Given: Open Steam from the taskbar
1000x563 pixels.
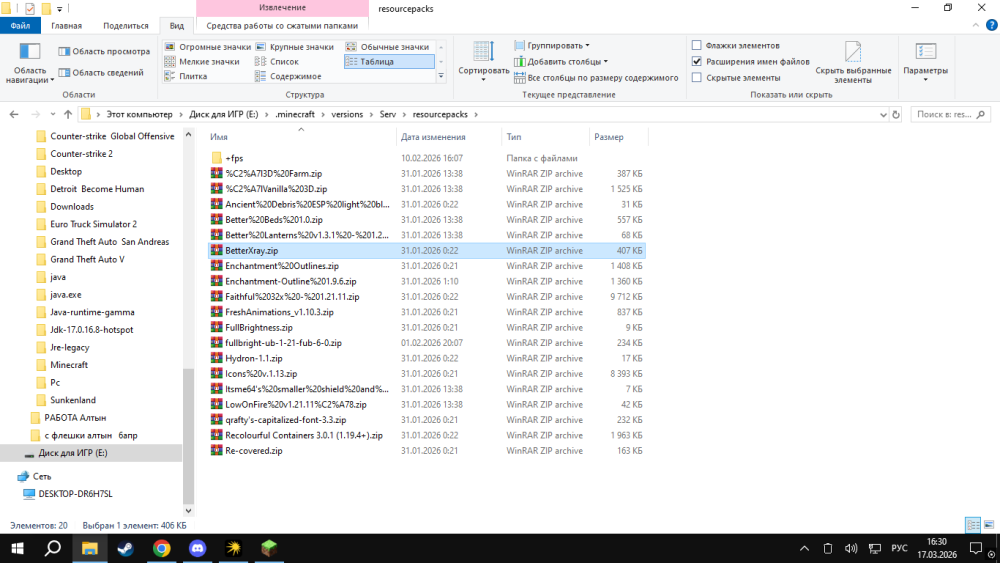Looking at the screenshot, I should click(126, 548).
